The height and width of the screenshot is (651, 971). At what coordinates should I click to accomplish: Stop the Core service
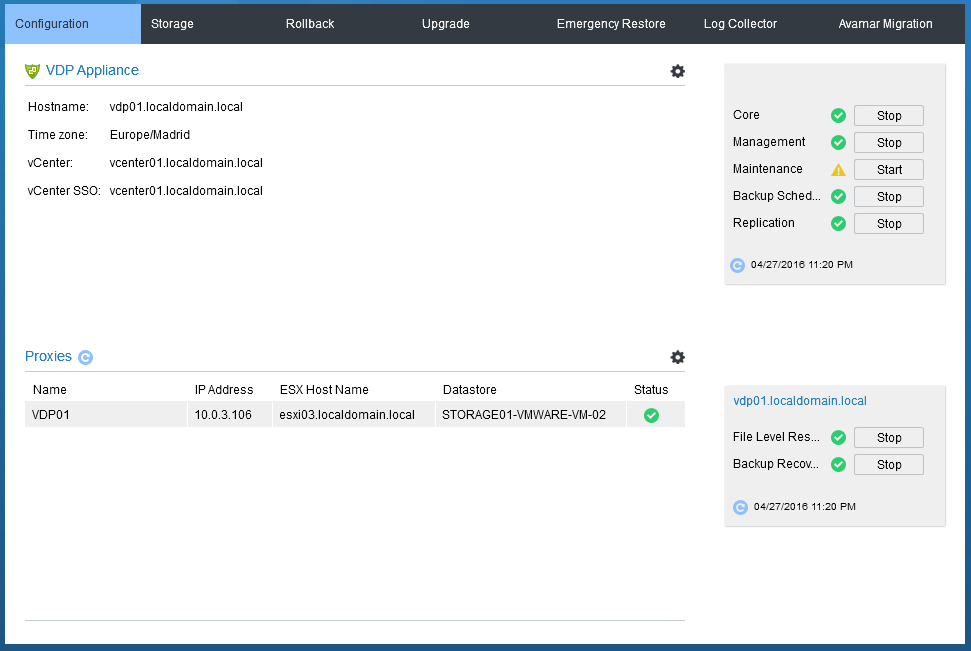click(x=889, y=115)
